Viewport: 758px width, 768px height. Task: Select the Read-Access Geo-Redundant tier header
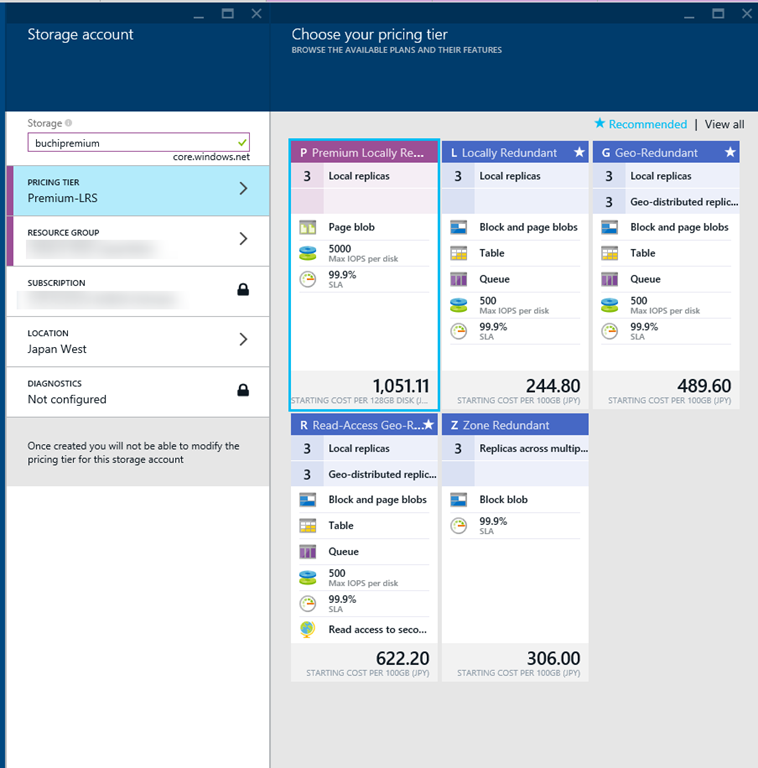coord(364,425)
